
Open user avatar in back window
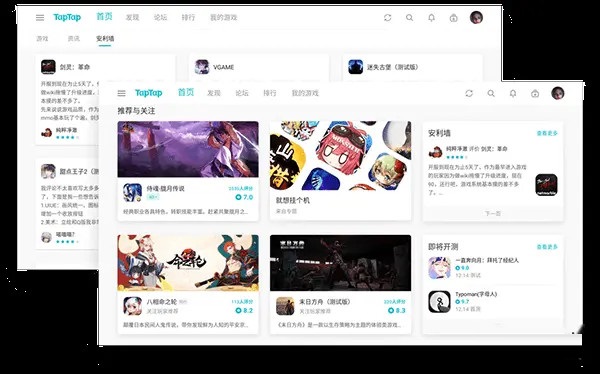click(x=476, y=18)
